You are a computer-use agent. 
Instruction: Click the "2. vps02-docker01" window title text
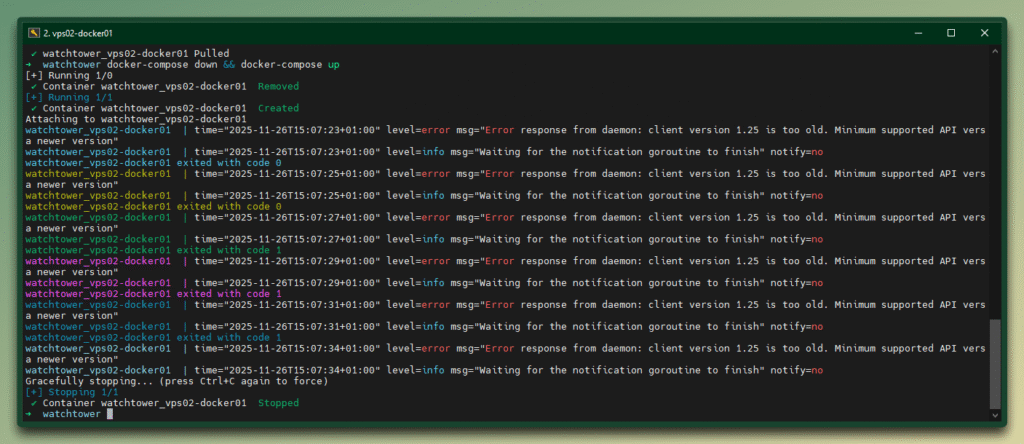click(80, 33)
